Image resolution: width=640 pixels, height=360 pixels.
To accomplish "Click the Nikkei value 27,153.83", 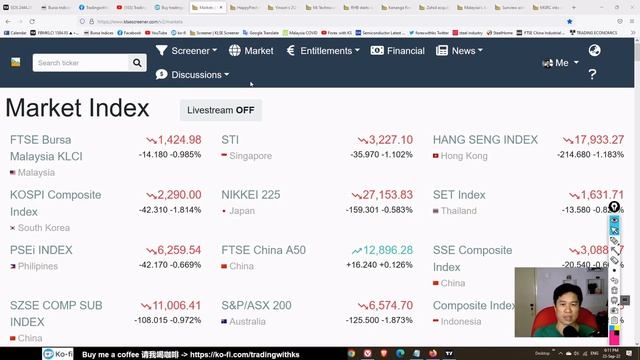I will pyautogui.click(x=387, y=195).
